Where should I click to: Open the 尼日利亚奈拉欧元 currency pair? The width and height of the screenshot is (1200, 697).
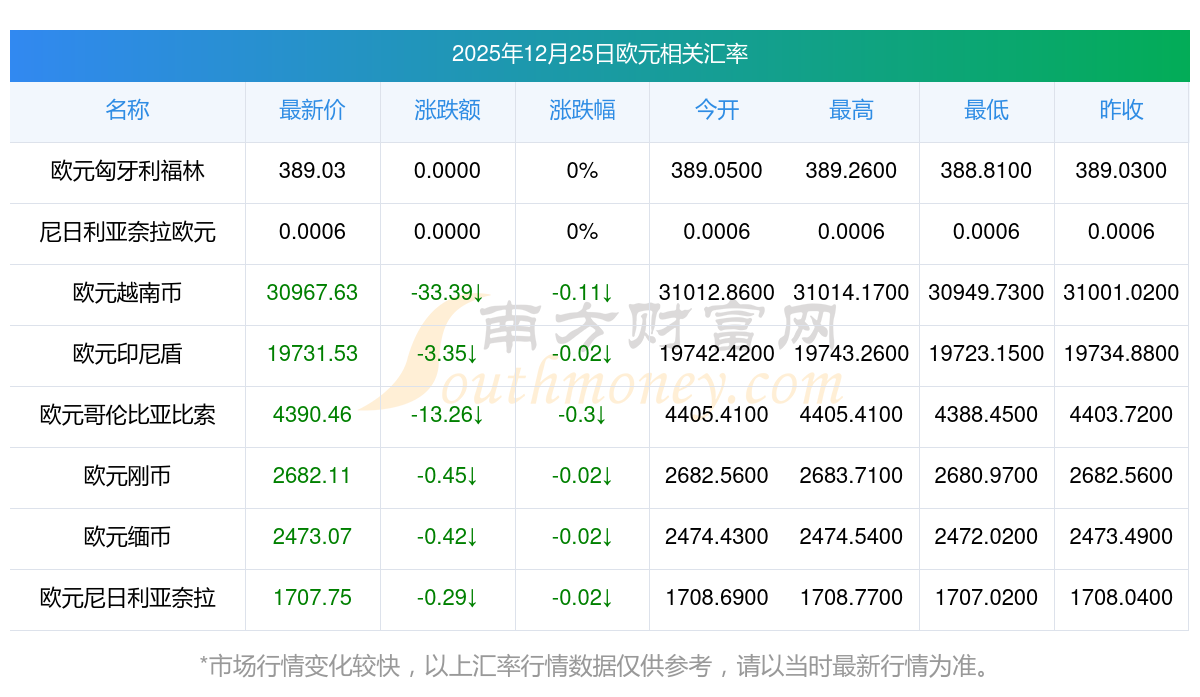point(127,232)
